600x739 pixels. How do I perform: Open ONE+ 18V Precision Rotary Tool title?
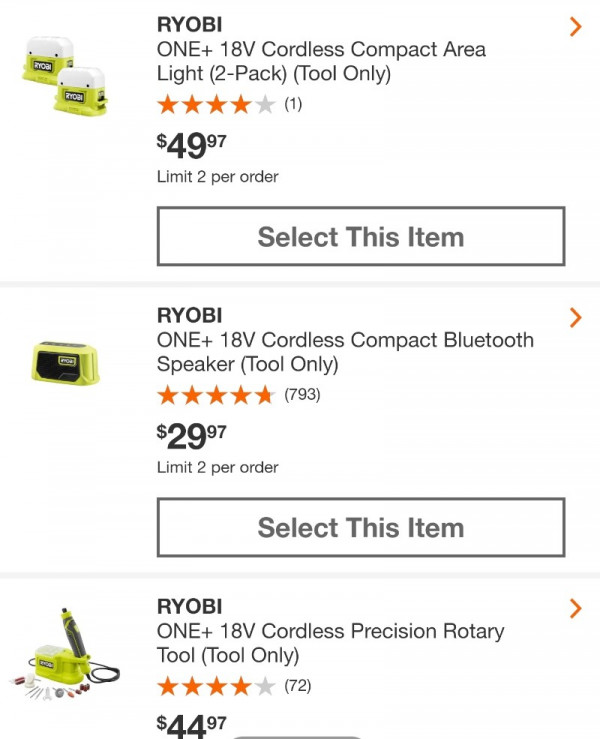[330, 643]
